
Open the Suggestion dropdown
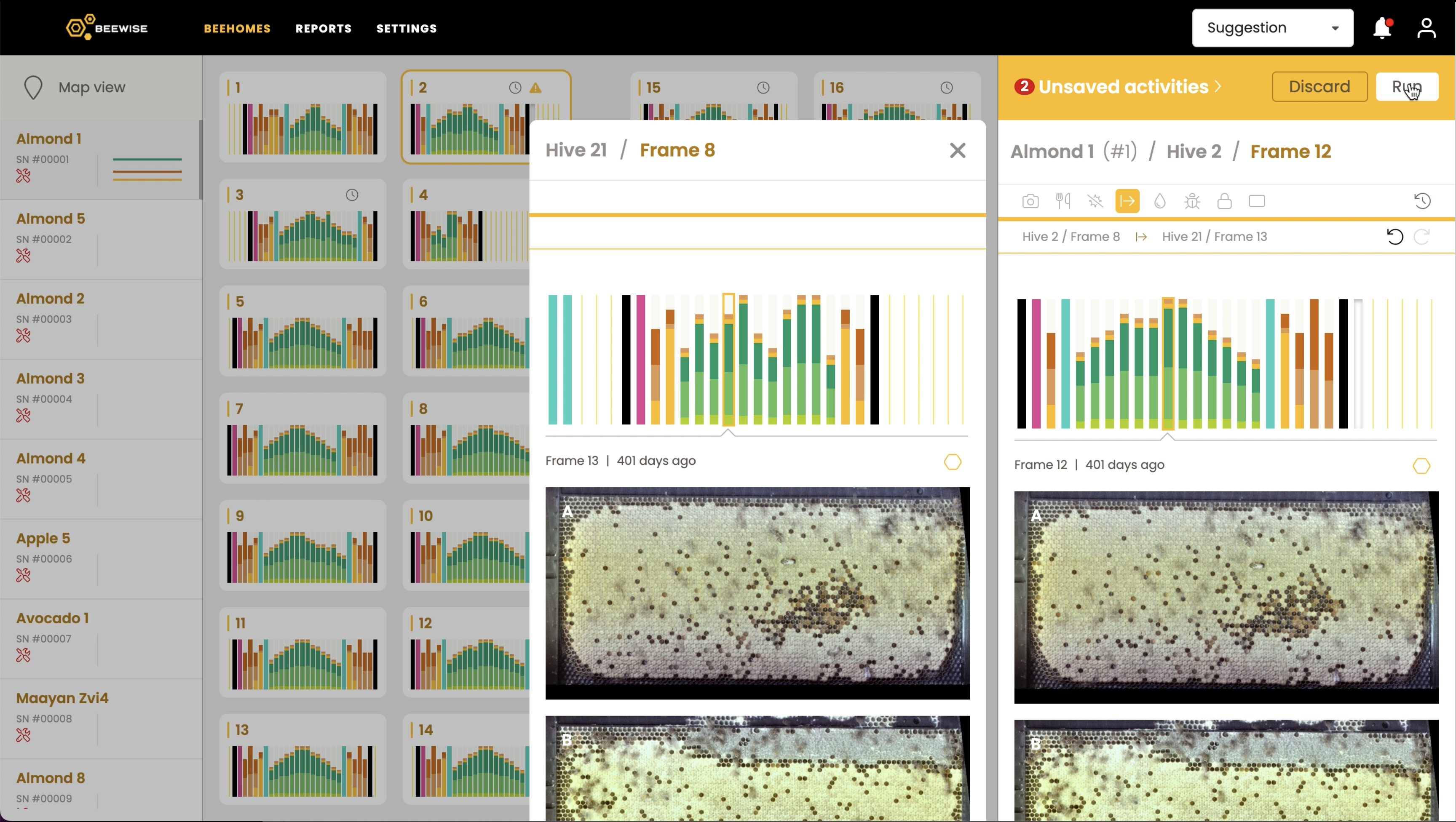point(1272,28)
